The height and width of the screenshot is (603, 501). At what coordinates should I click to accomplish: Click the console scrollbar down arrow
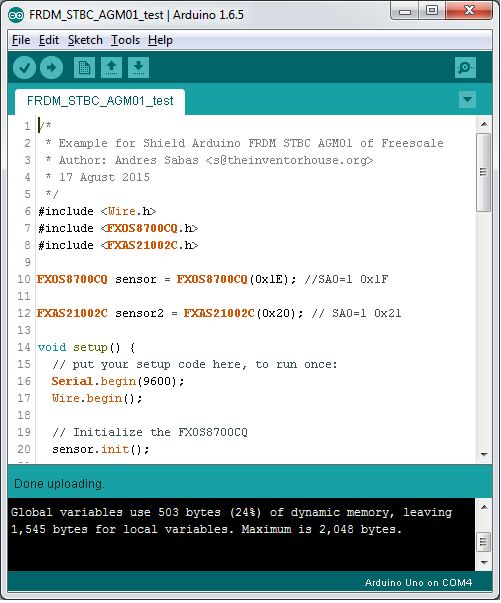click(484, 563)
